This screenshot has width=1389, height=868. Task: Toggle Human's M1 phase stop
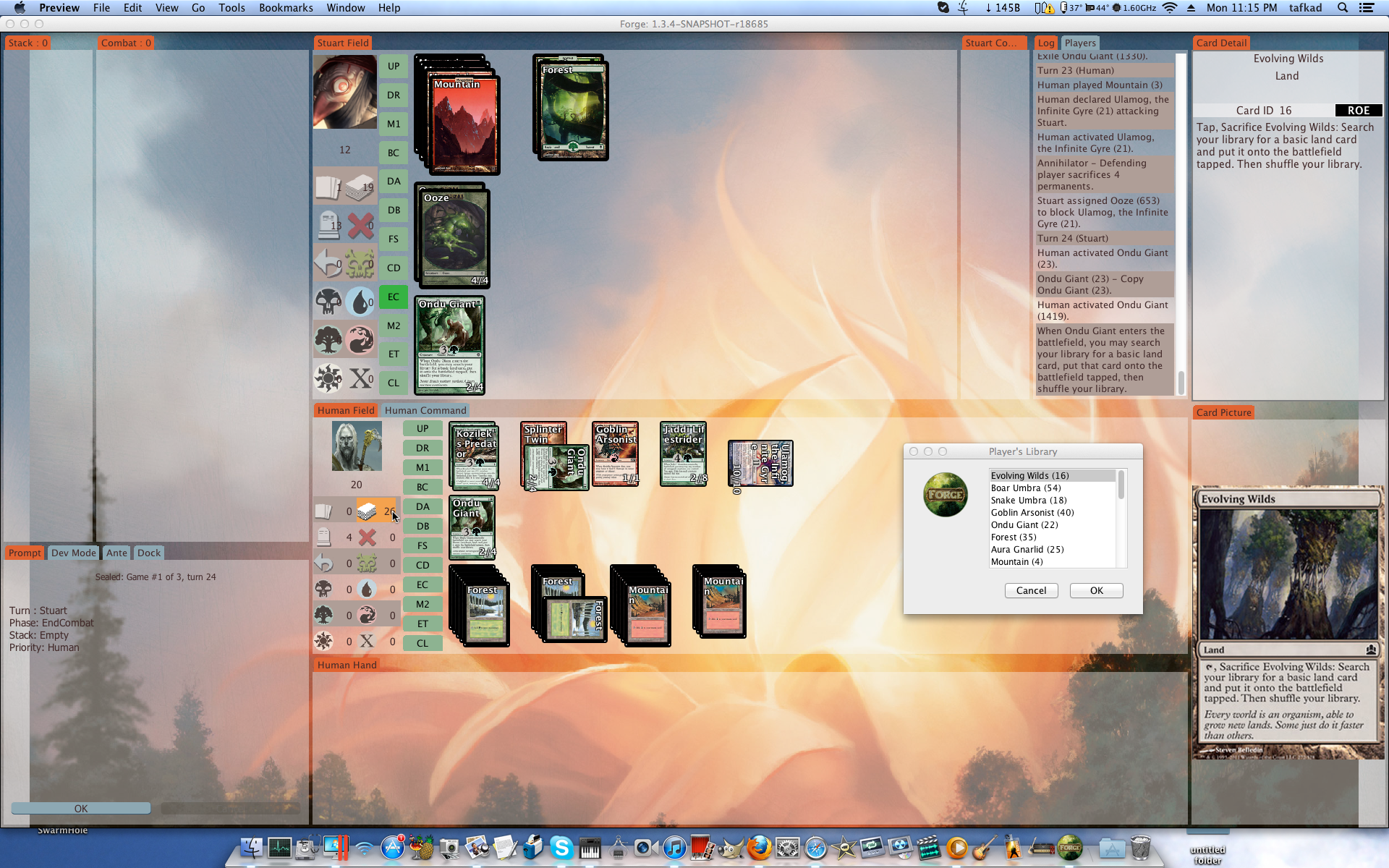(x=422, y=467)
